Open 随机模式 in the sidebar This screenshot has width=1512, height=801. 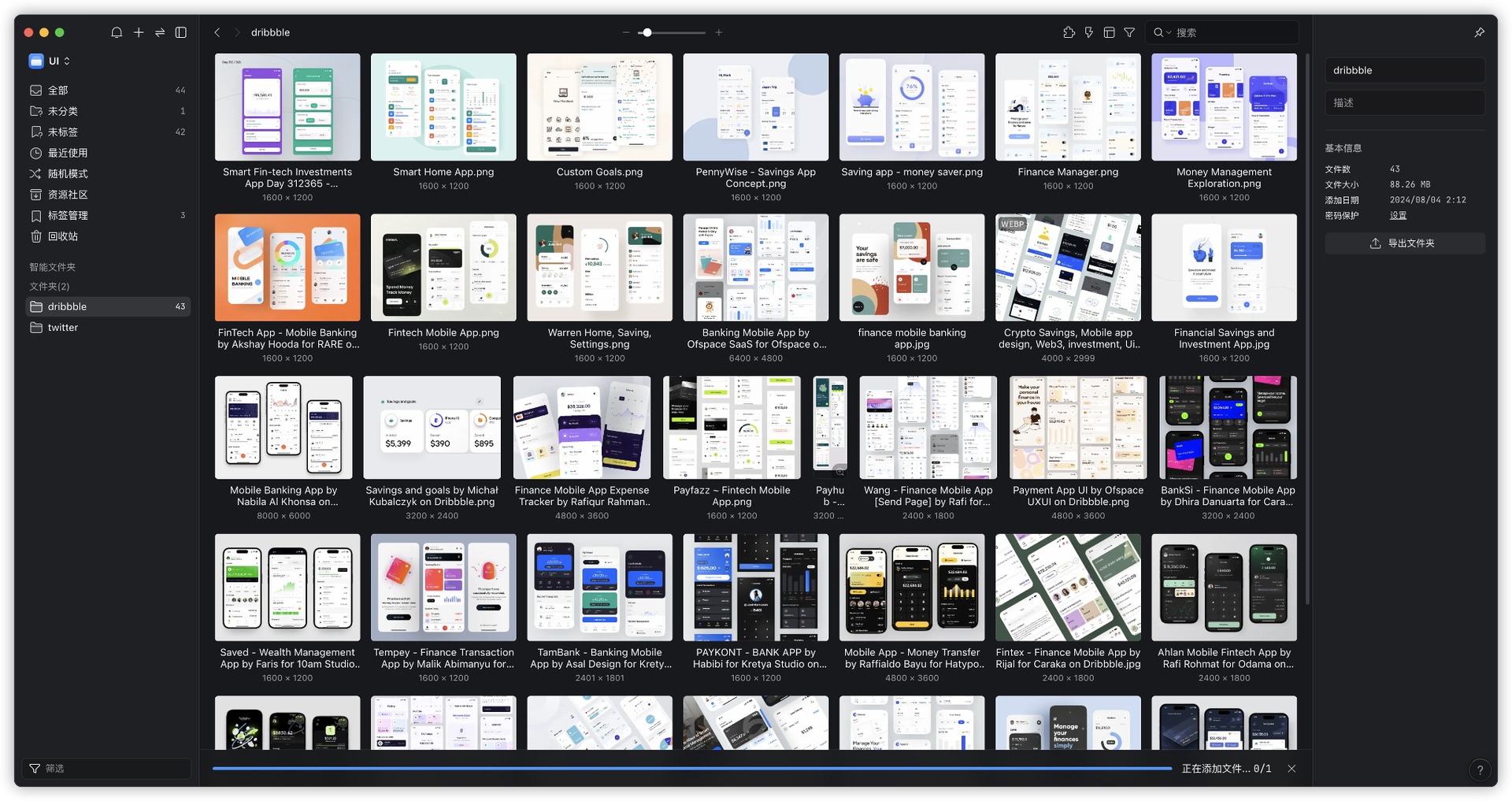(x=68, y=173)
